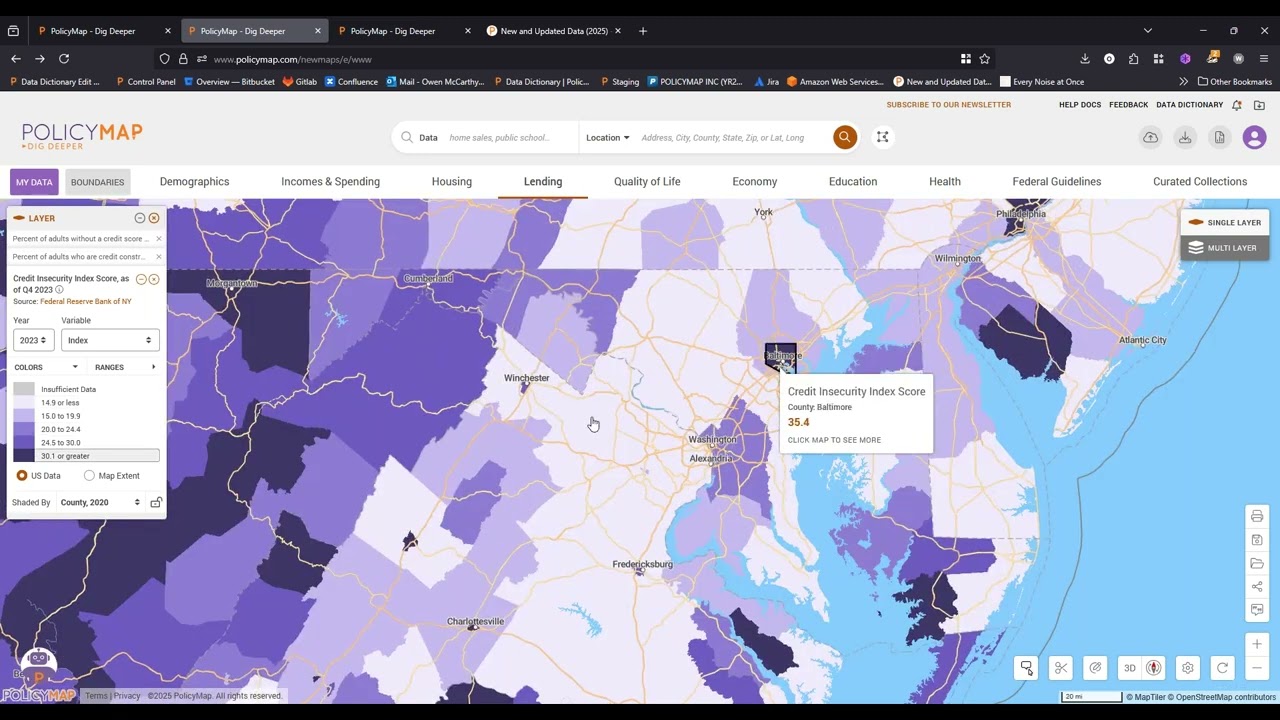Open the Education menu
The width and height of the screenshot is (1280, 720).
853,181
